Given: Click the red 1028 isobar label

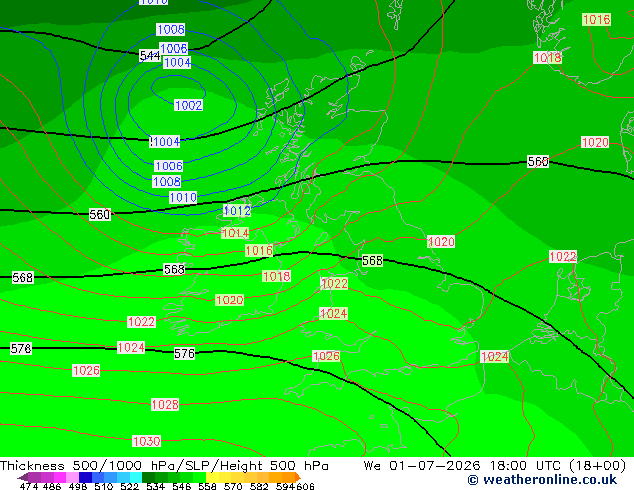Looking at the screenshot, I should point(165,404).
